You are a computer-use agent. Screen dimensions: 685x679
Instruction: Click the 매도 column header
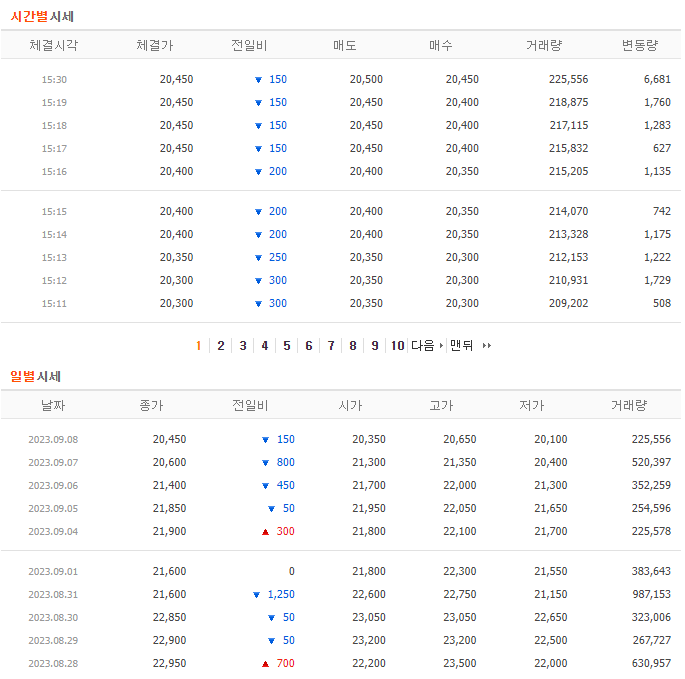tap(345, 45)
